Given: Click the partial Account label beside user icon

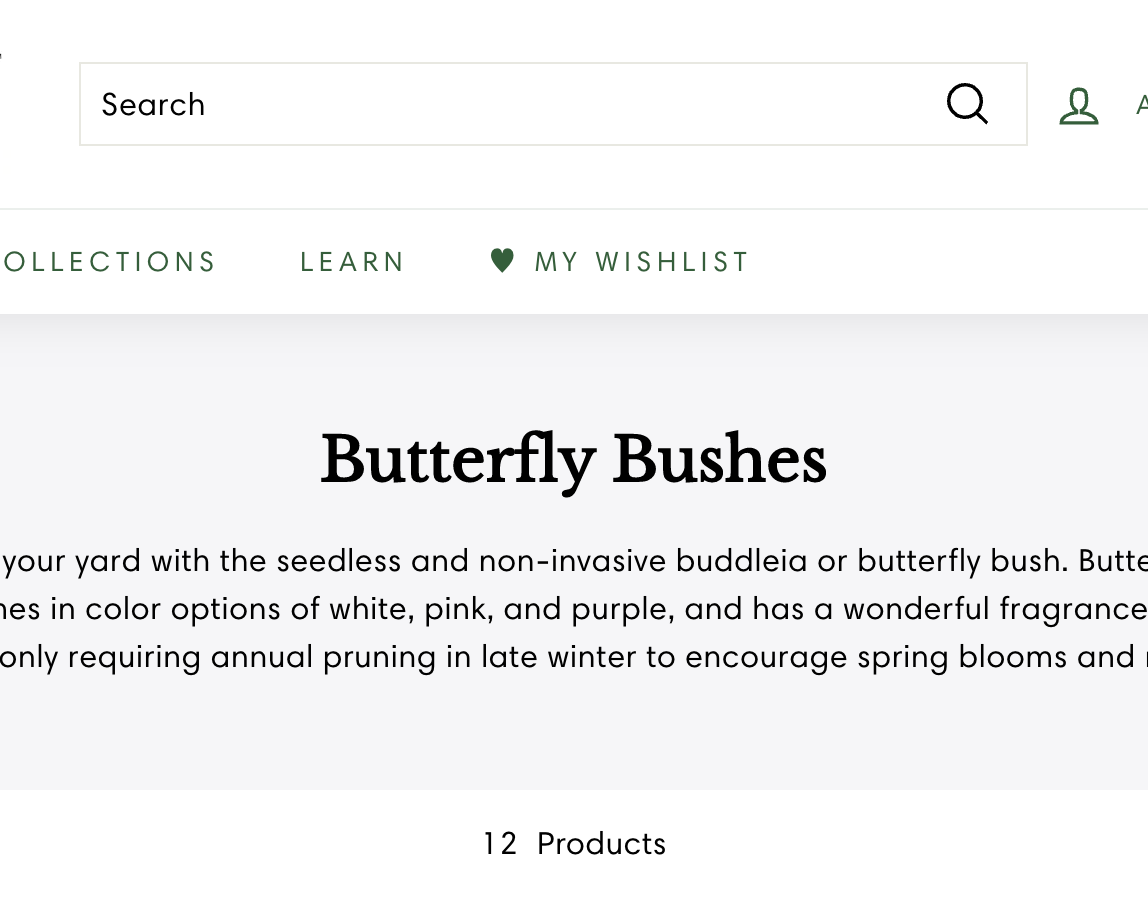Looking at the screenshot, I should click(x=1141, y=105).
